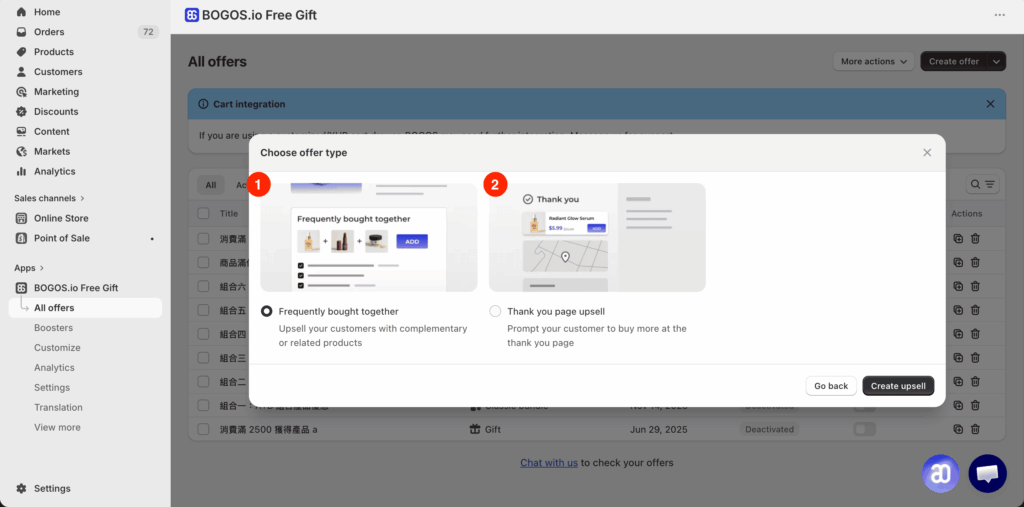The width and height of the screenshot is (1024, 507).
Task: Click the Jun 29, 2025 date cell
Action: click(658, 429)
